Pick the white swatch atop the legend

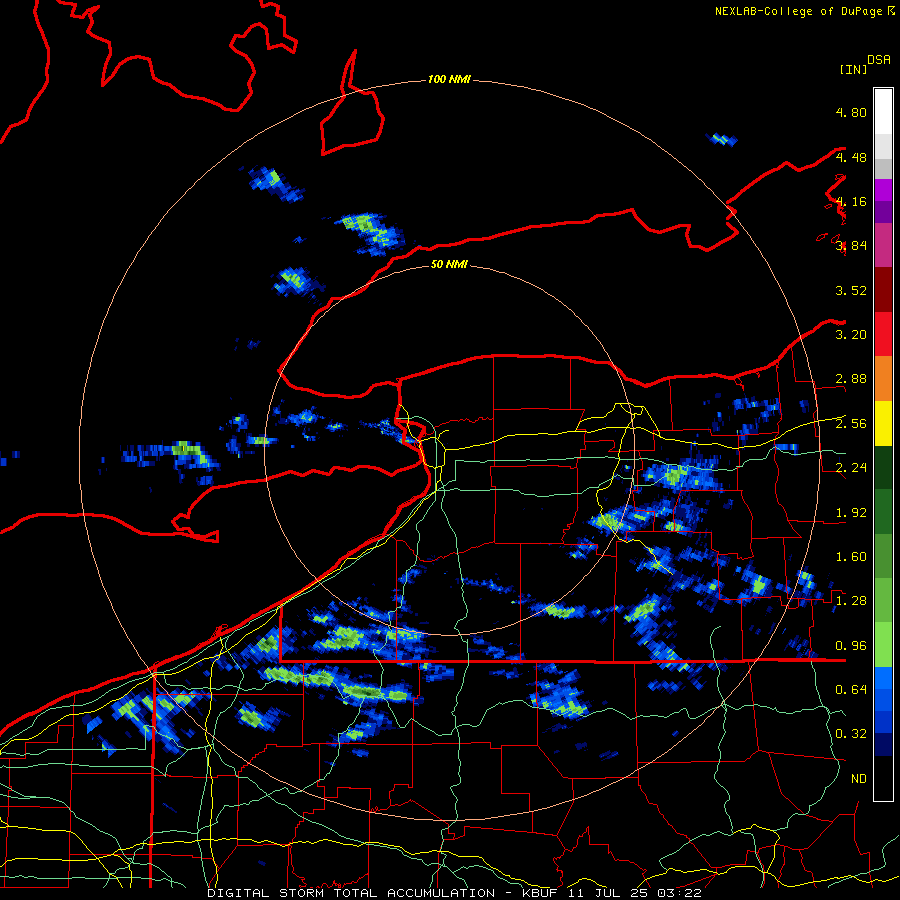[x=883, y=111]
